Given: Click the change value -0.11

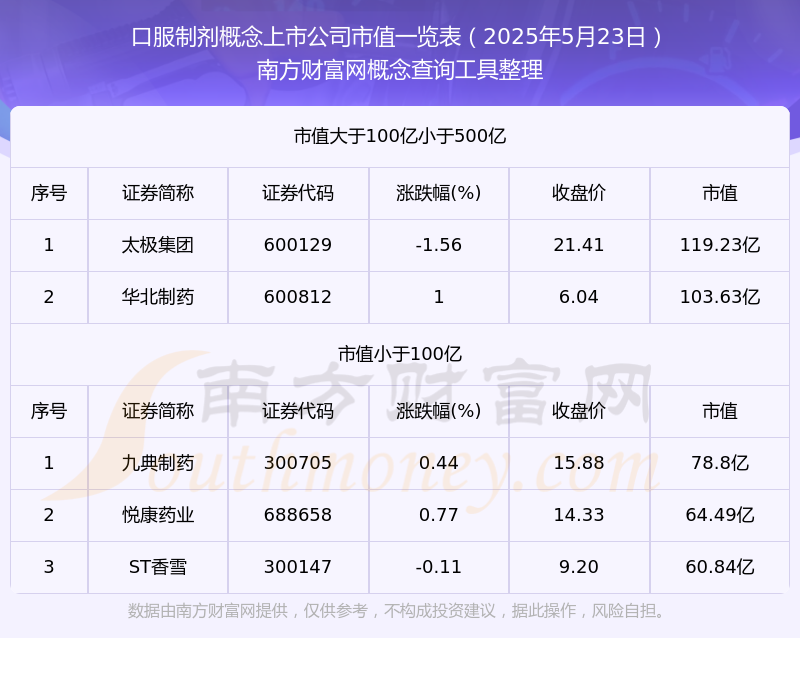Looking at the screenshot, I should [x=439, y=567].
